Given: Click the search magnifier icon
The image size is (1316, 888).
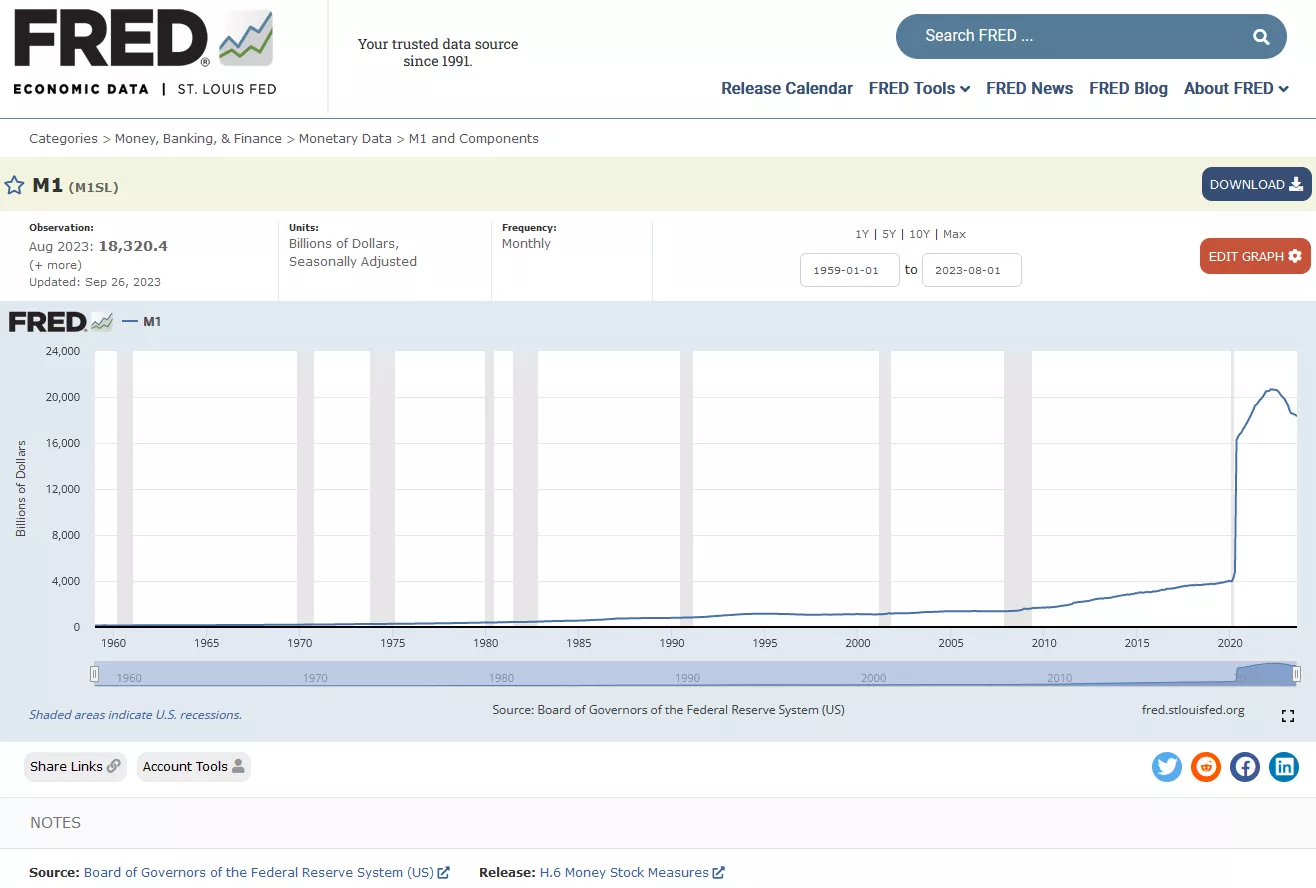Looking at the screenshot, I should 1261,37.
